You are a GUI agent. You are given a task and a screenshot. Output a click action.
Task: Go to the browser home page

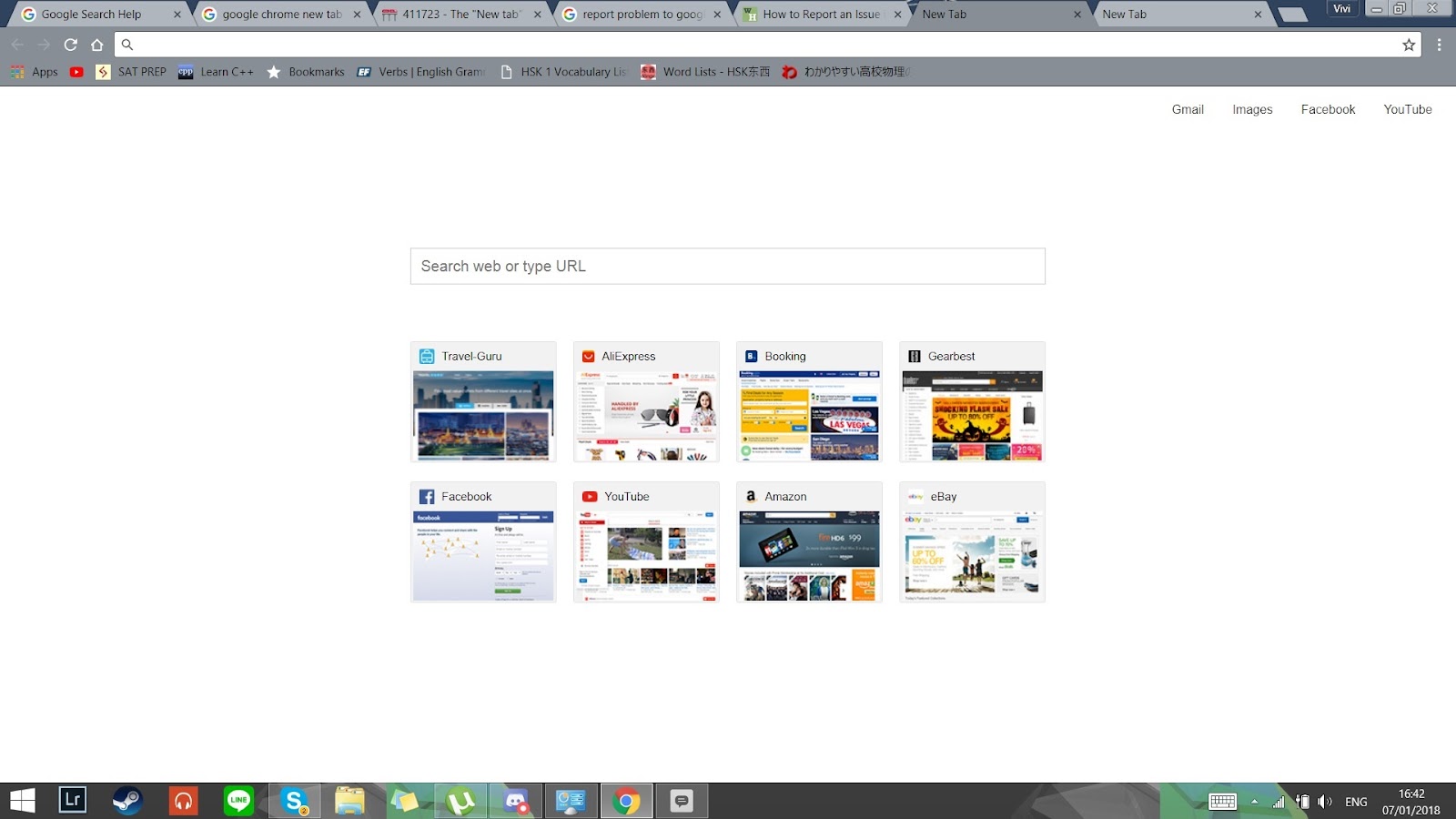point(97,45)
